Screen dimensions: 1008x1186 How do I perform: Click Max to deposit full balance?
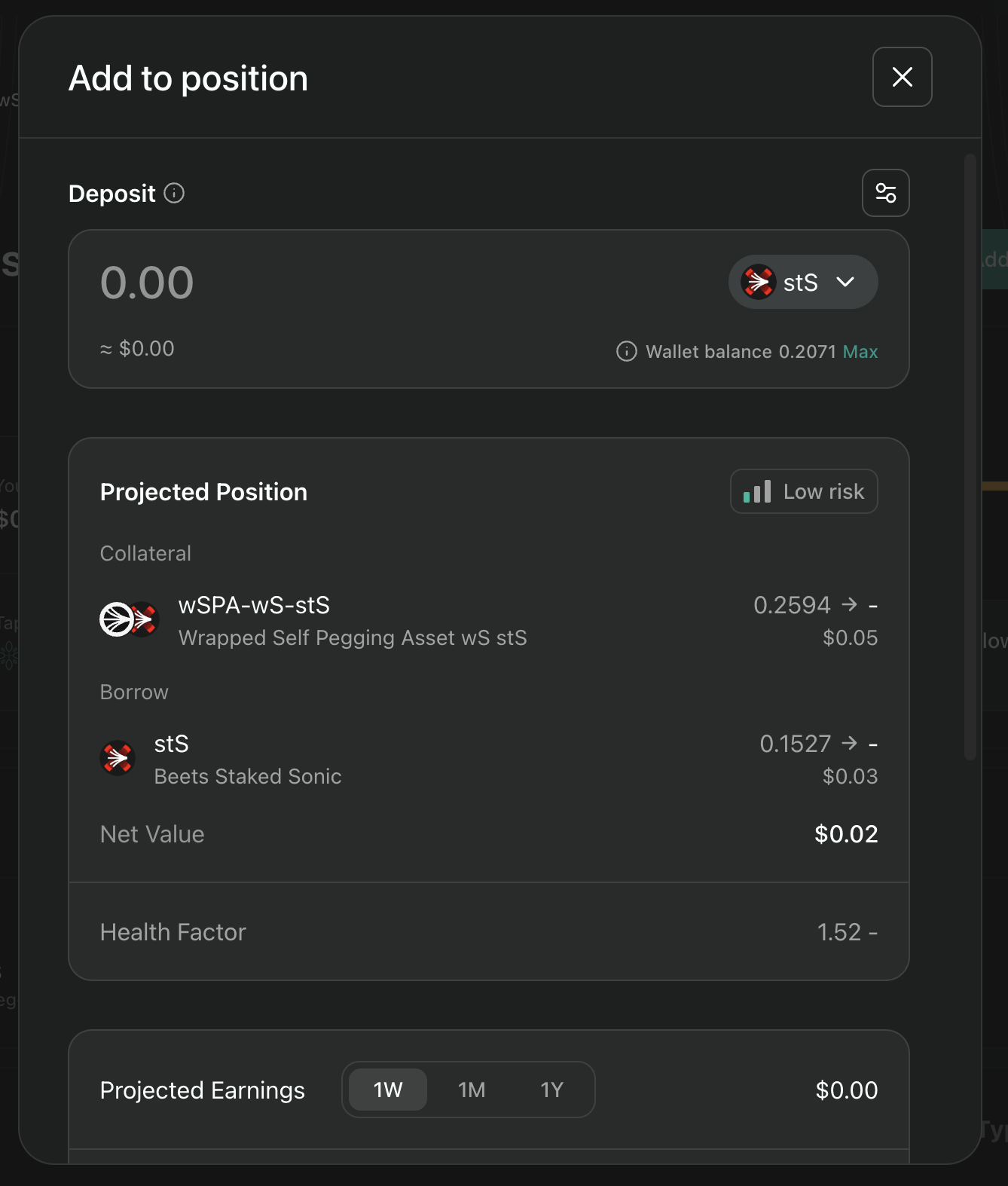coord(860,352)
